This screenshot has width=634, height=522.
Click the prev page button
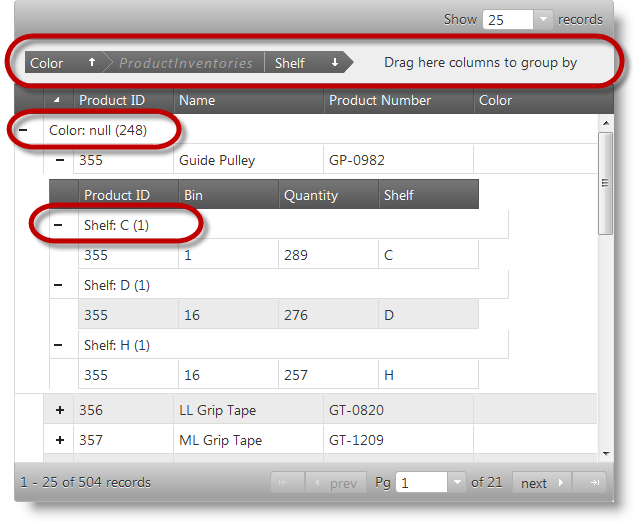pyautogui.click(x=336, y=483)
